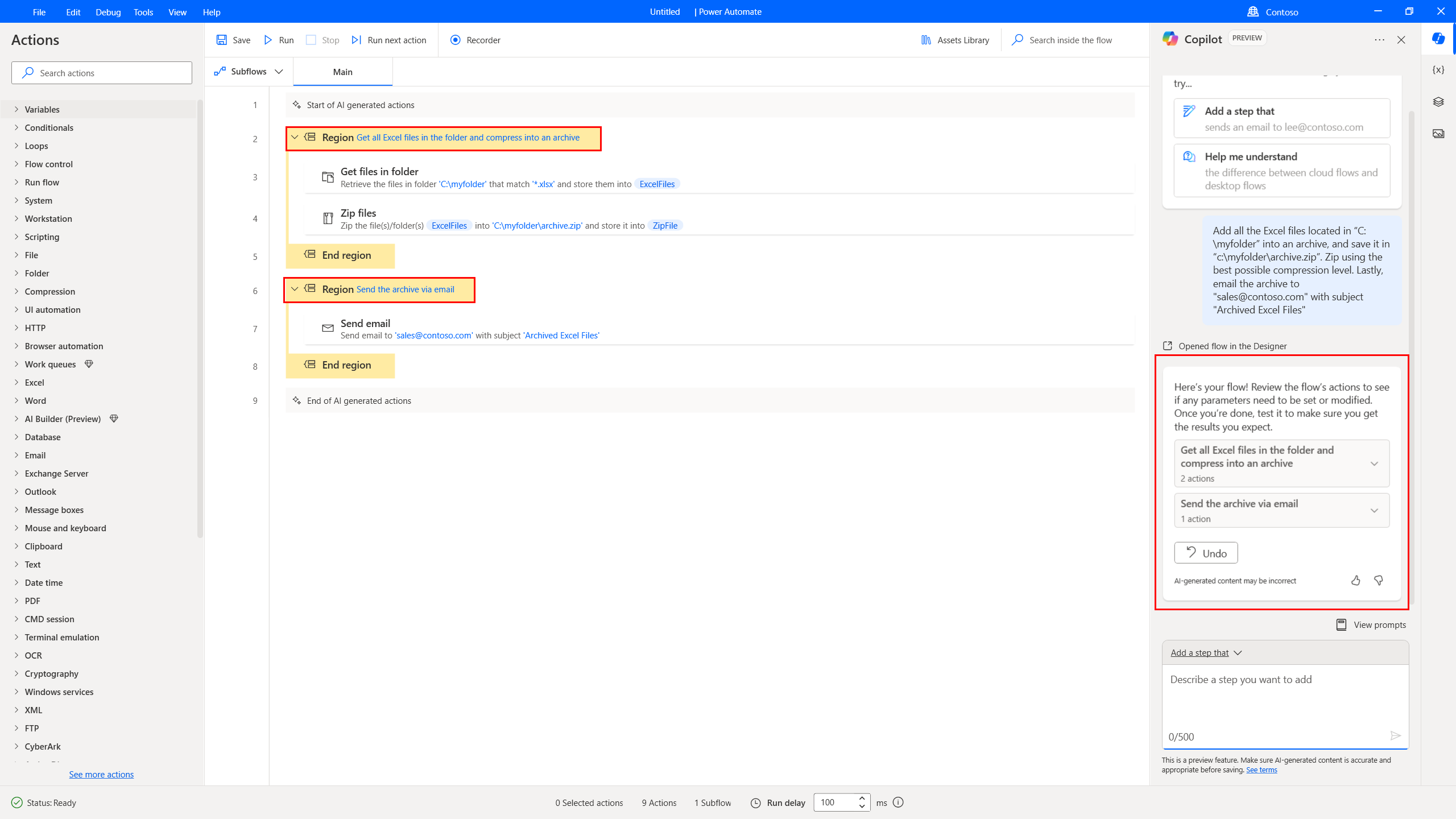1456x819 pixels.
Task: Expand Variables actions category
Action: coord(42,109)
